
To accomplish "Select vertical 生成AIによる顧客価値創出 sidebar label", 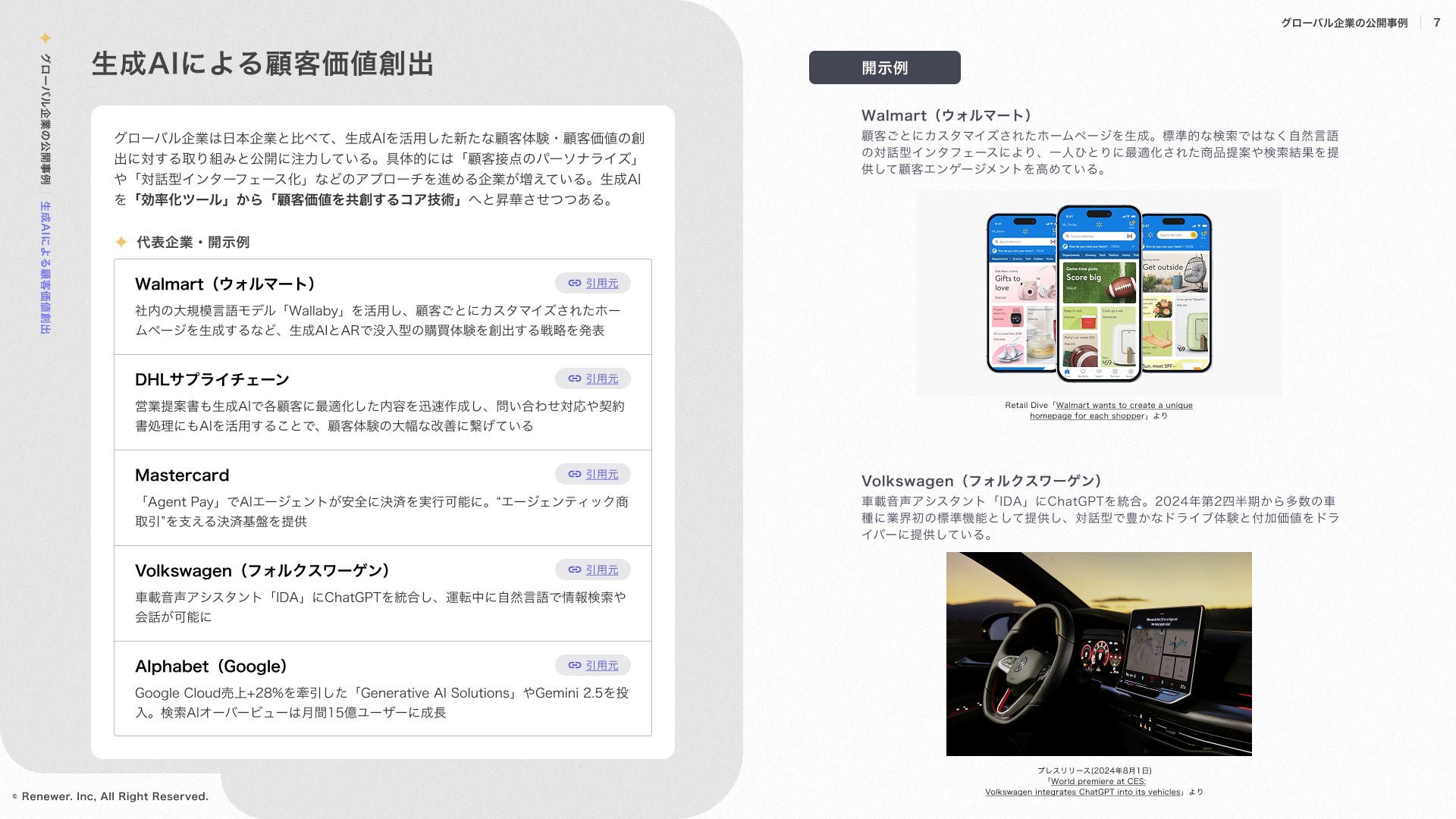I will click(45, 267).
